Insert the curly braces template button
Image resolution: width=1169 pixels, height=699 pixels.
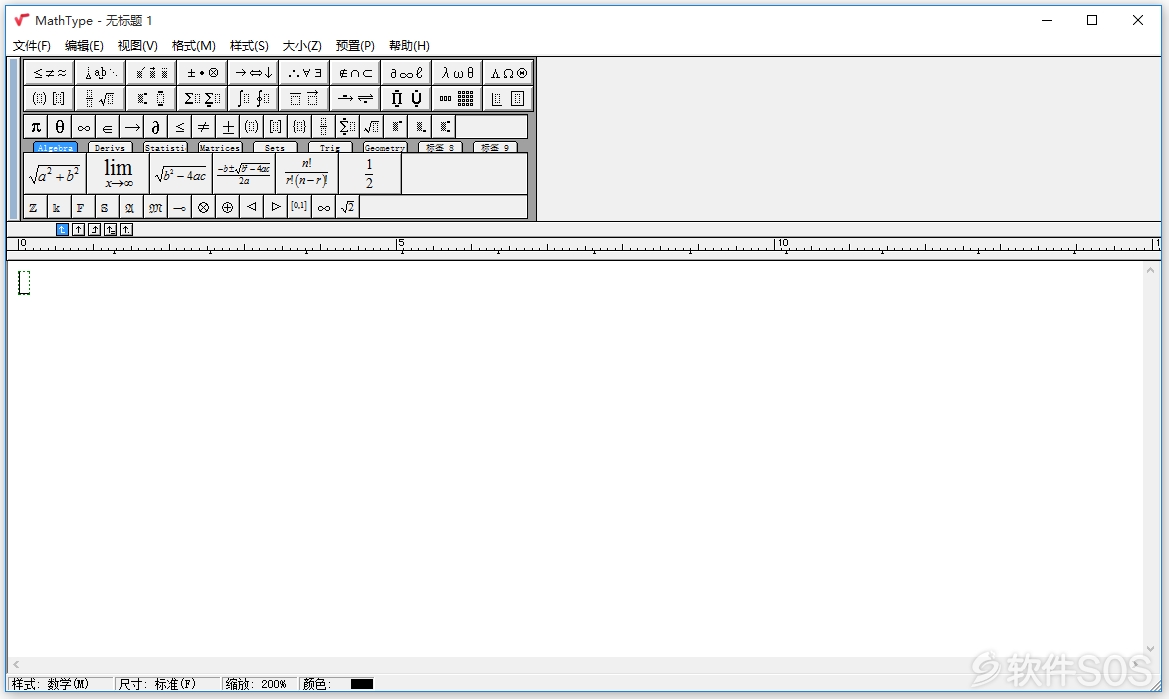(x=299, y=127)
